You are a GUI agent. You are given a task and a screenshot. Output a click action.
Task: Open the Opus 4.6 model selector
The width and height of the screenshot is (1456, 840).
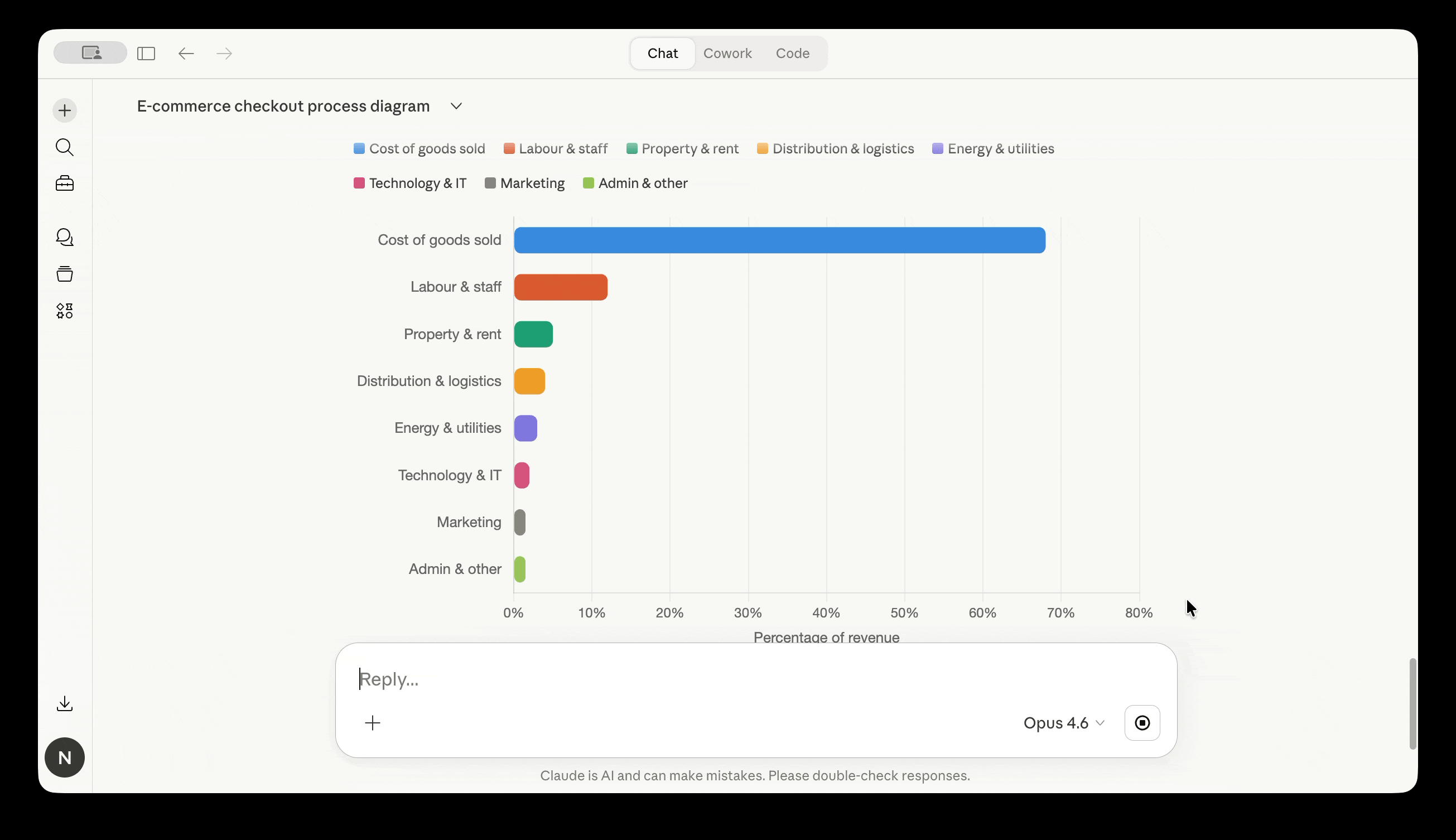point(1063,723)
